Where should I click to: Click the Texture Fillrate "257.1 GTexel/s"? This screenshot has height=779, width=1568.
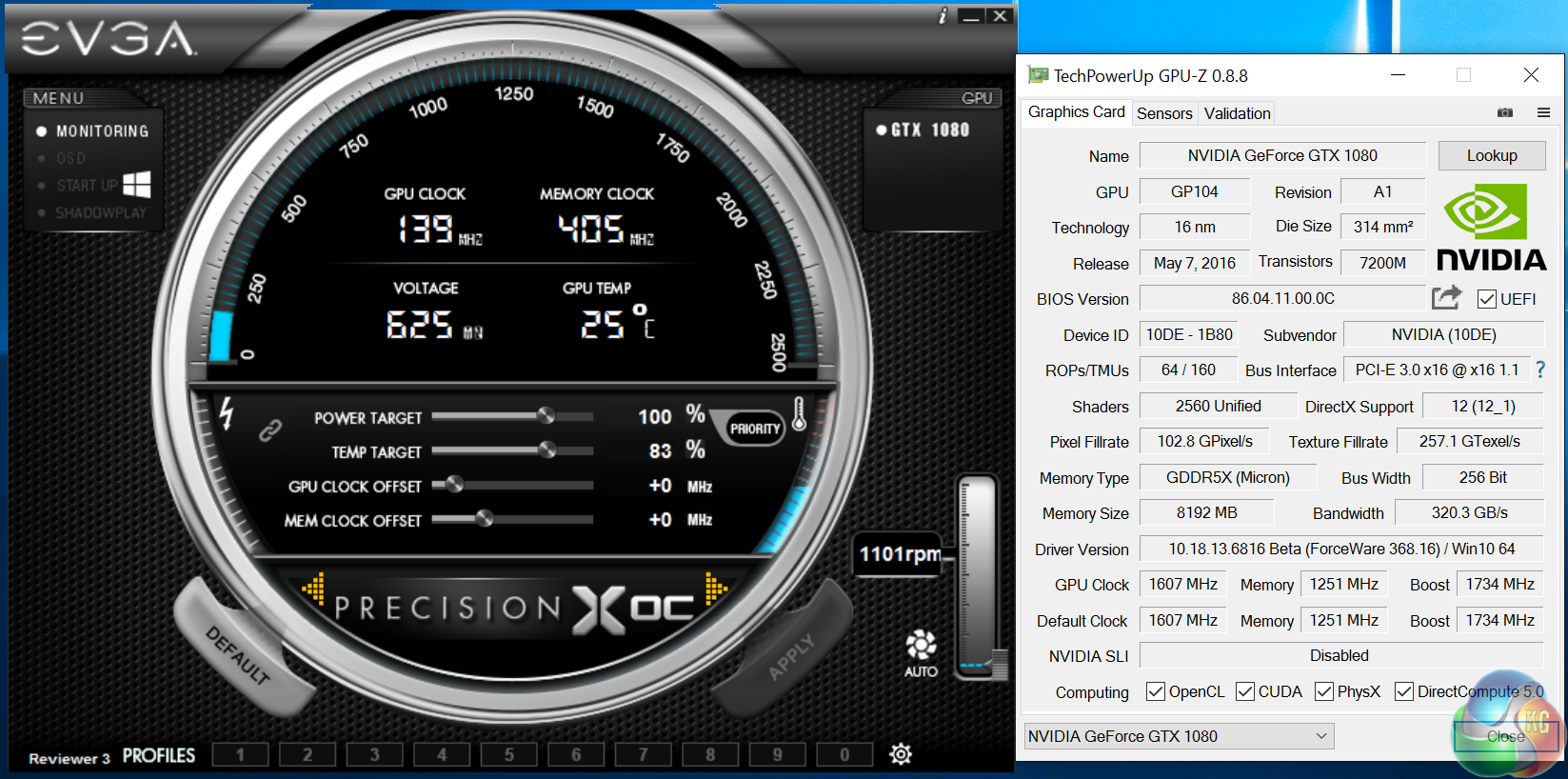click(x=1470, y=441)
